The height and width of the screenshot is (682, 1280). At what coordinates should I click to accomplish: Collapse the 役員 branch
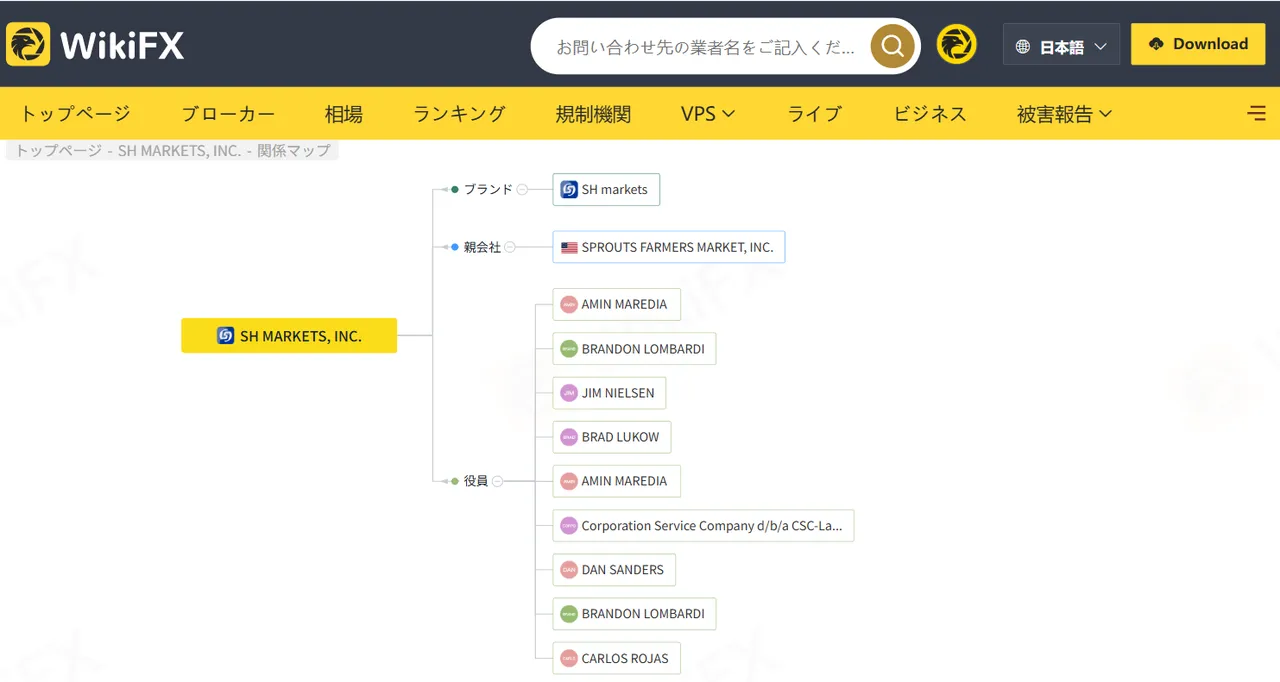click(497, 481)
